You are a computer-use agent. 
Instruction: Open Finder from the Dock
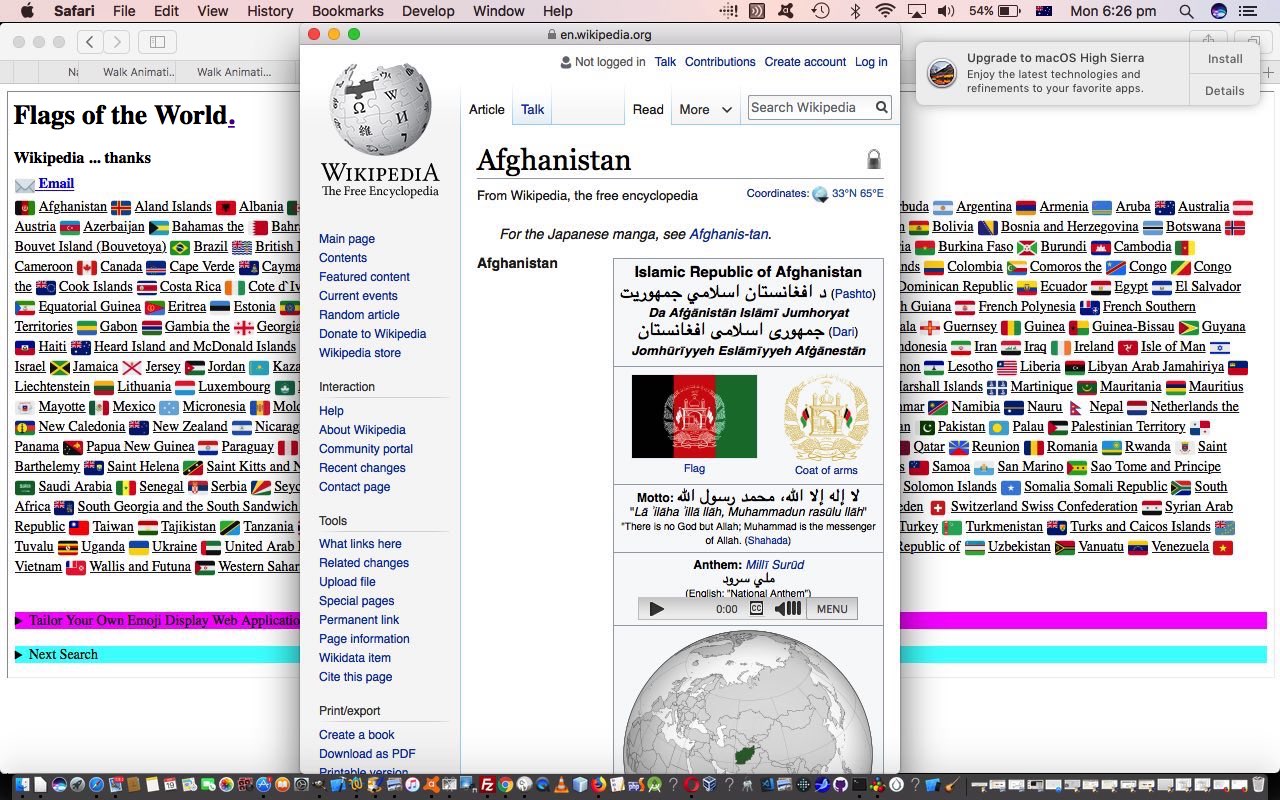coord(21,785)
